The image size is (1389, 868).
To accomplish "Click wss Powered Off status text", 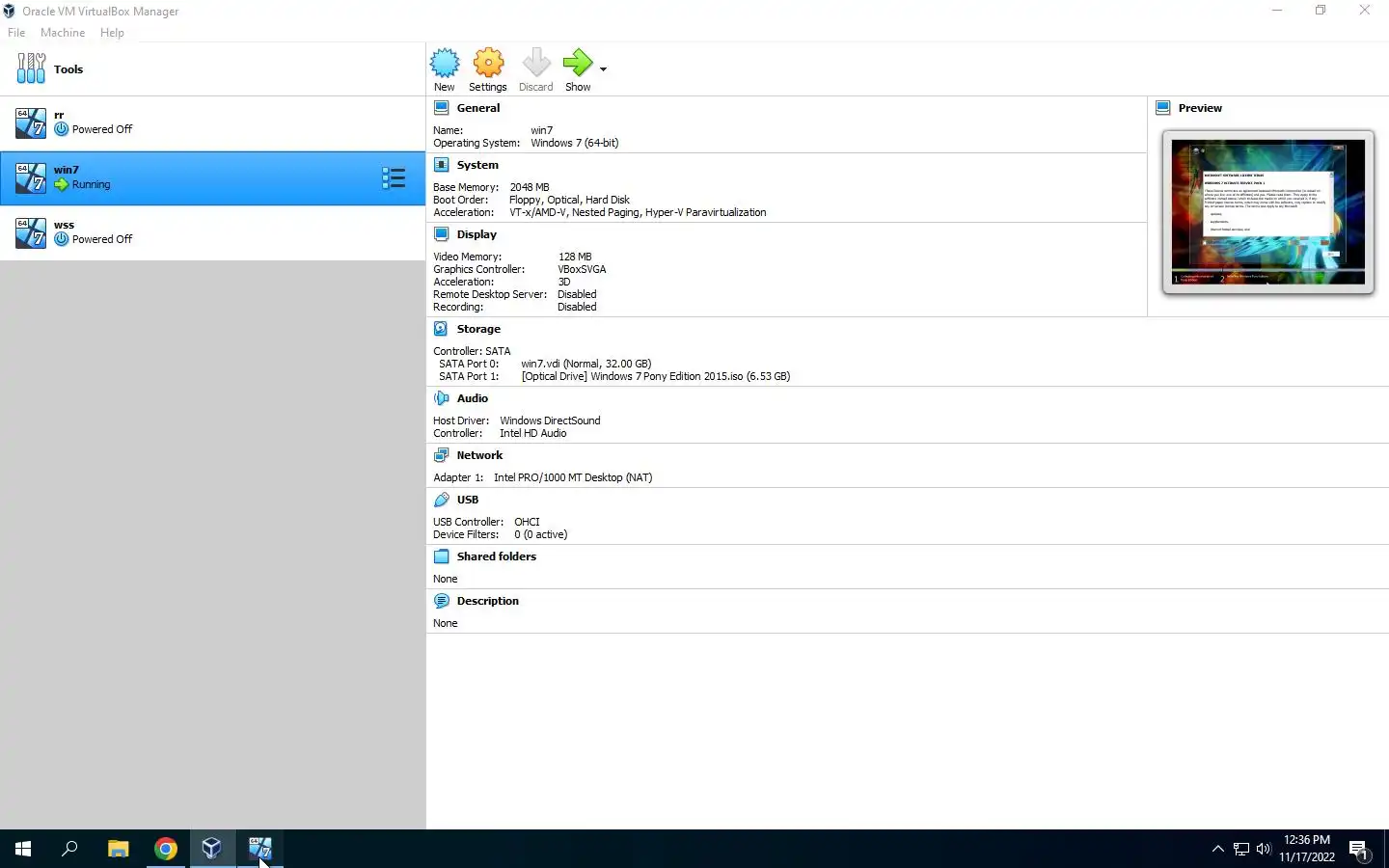I will [x=102, y=239].
